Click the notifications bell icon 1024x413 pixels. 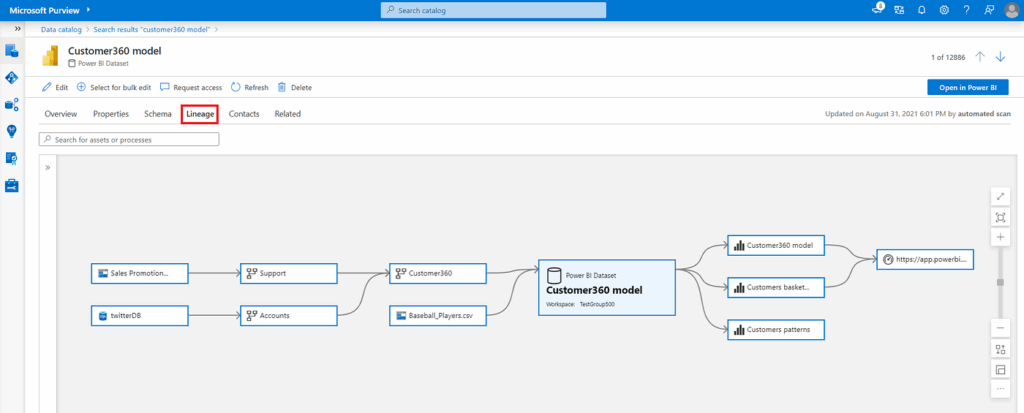pos(921,10)
